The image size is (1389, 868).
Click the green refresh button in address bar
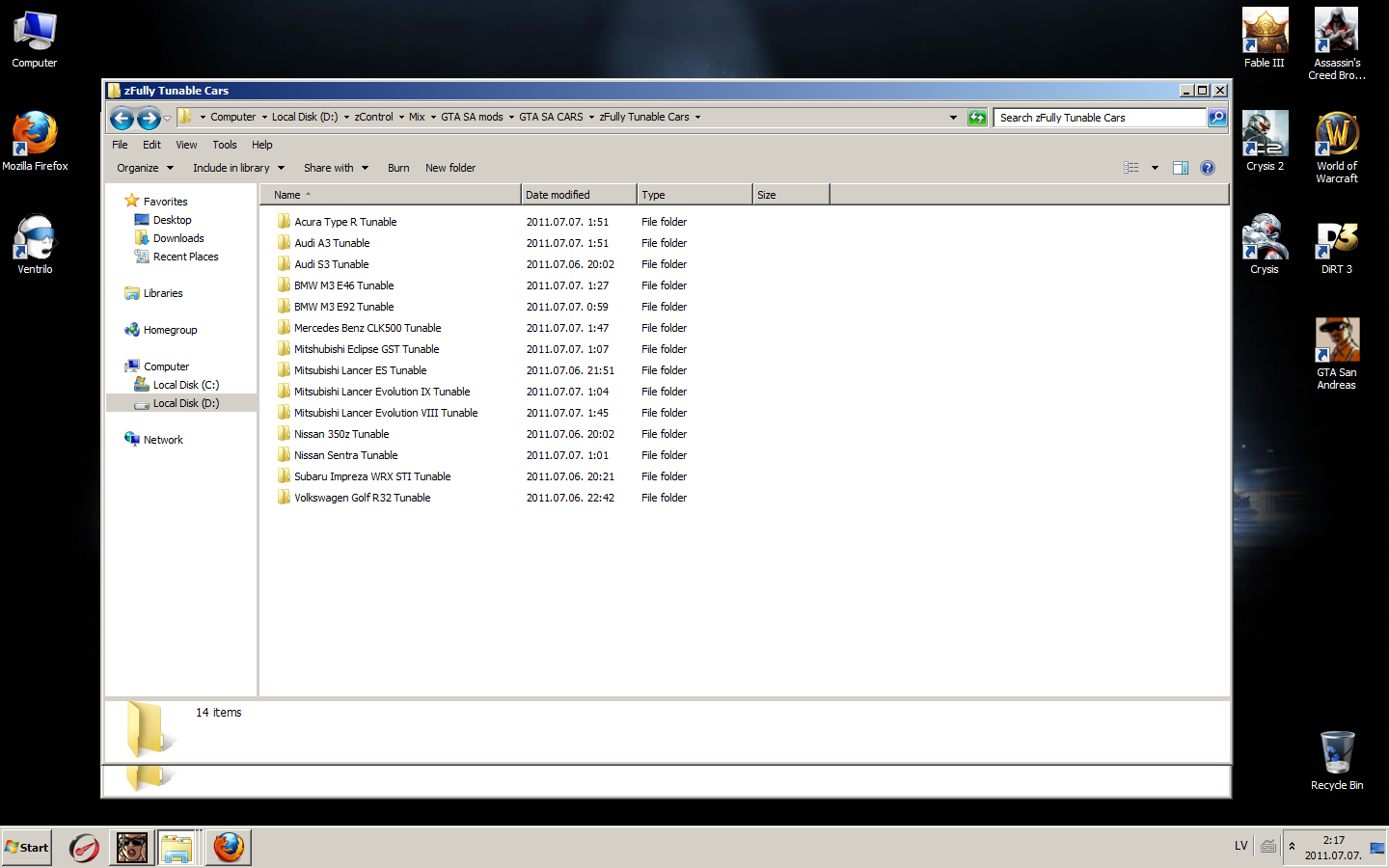click(x=977, y=118)
